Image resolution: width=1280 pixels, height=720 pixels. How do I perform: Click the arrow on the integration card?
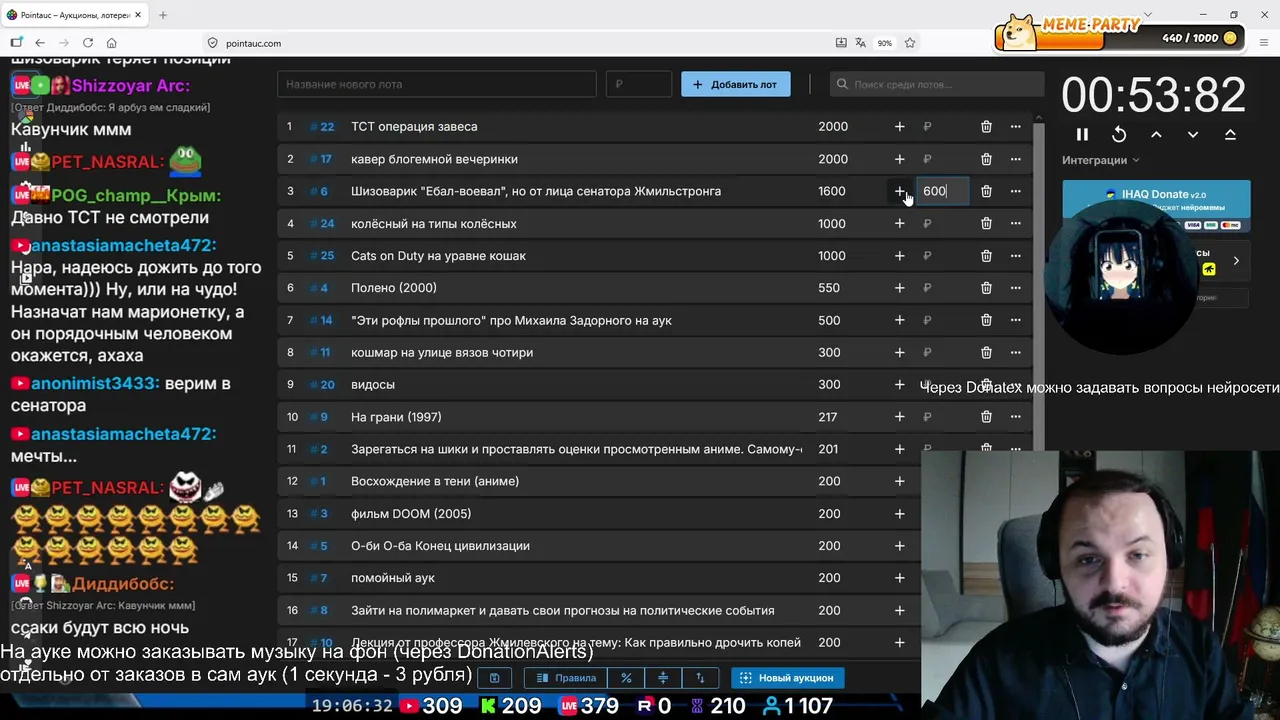click(1236, 261)
